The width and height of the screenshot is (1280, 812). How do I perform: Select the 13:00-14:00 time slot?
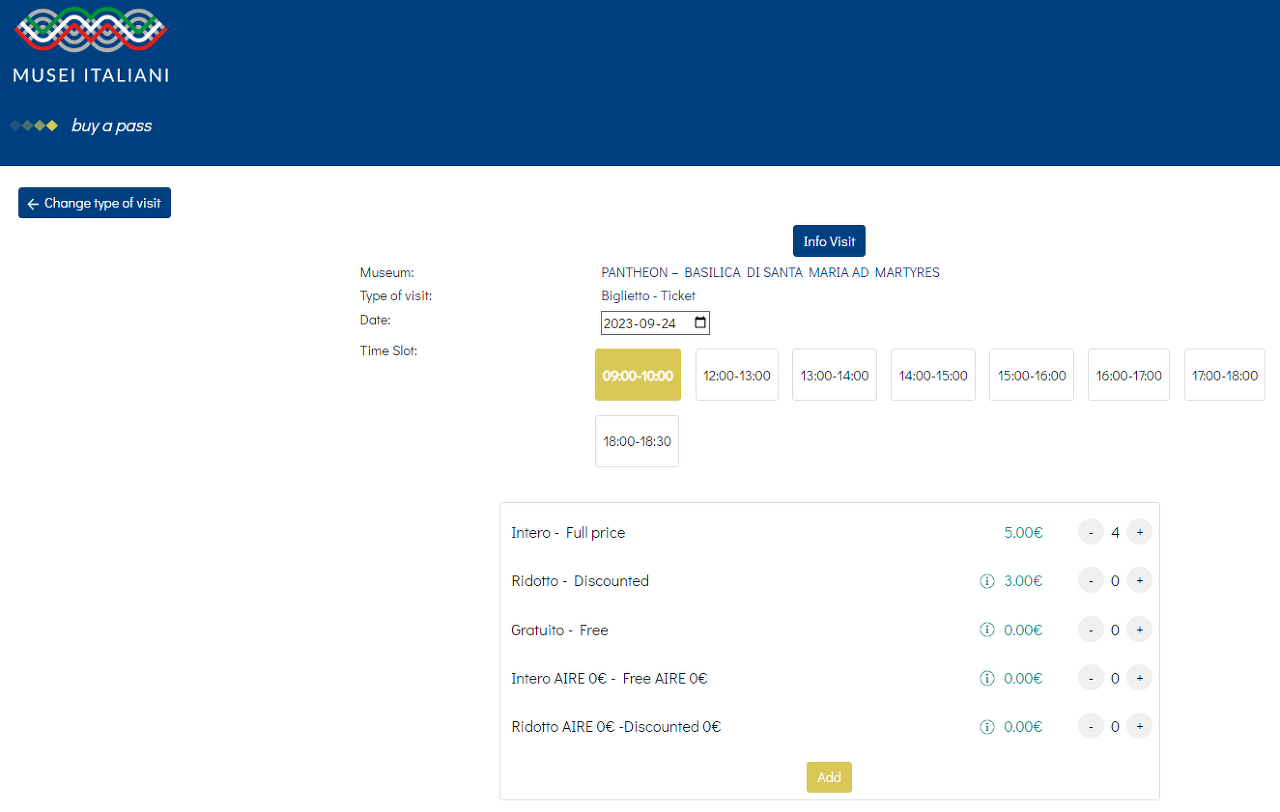tap(834, 375)
